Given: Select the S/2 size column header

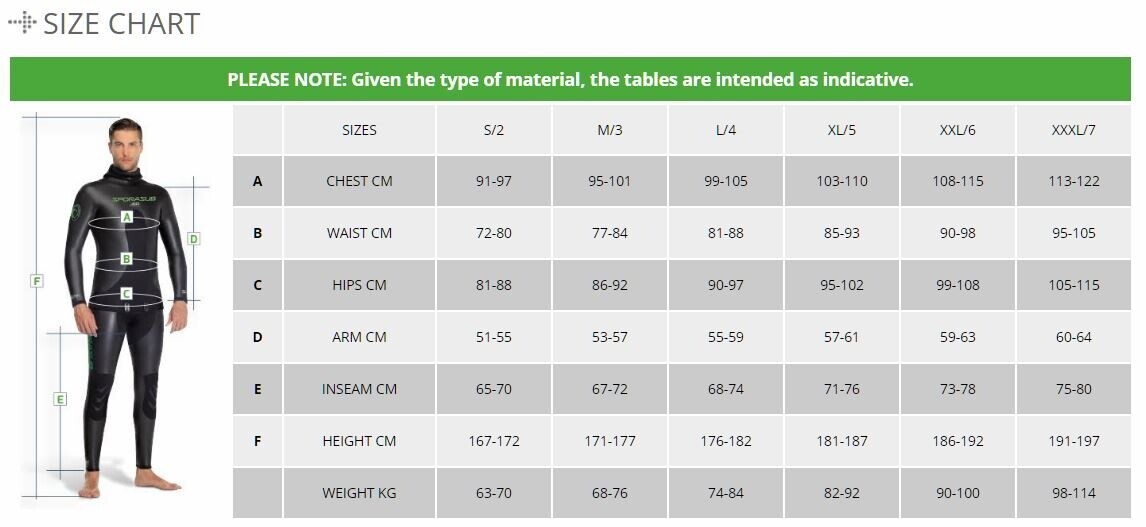Looking at the screenshot, I should [493, 130].
